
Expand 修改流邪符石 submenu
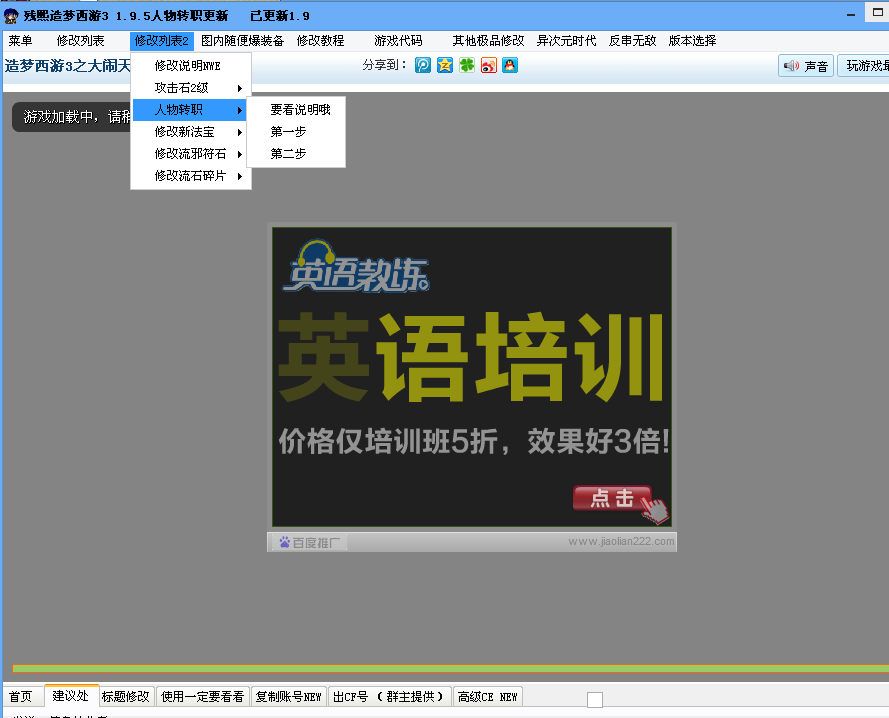coord(191,154)
